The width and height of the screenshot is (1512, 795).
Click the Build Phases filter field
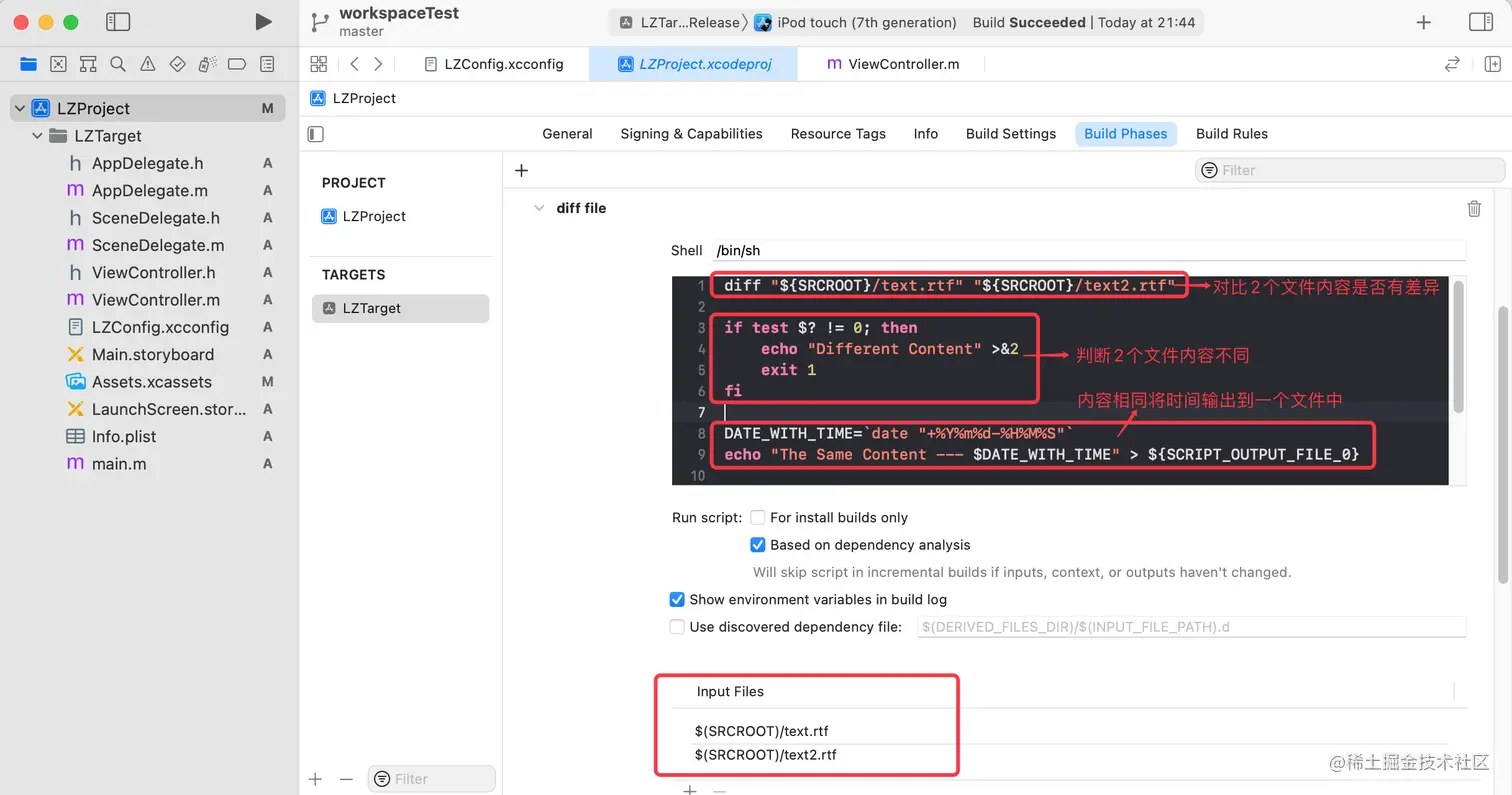1349,170
